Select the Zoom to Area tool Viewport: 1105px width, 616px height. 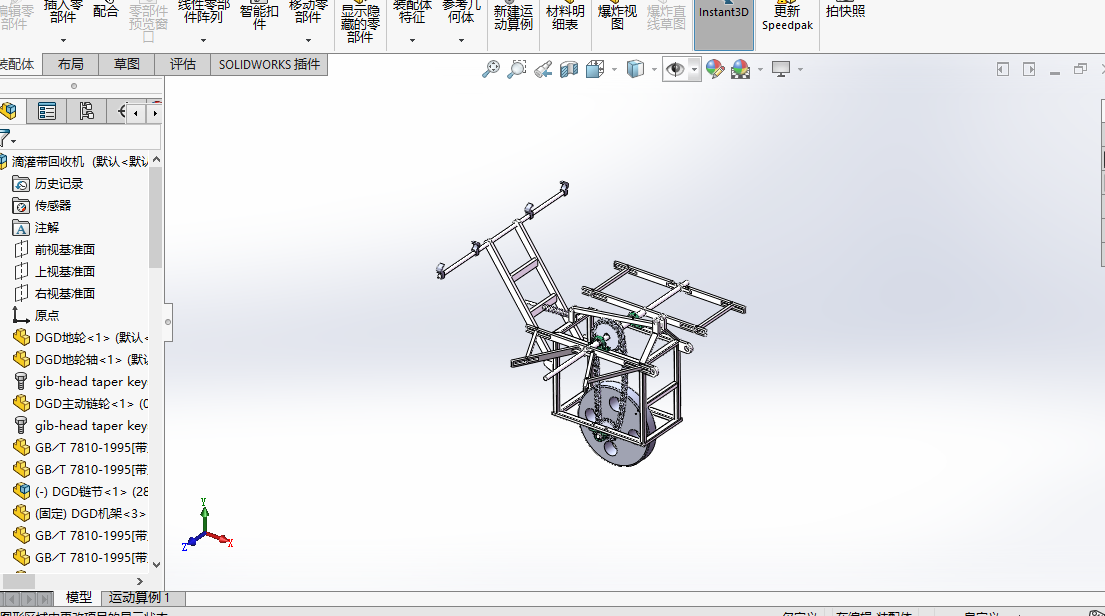point(516,69)
